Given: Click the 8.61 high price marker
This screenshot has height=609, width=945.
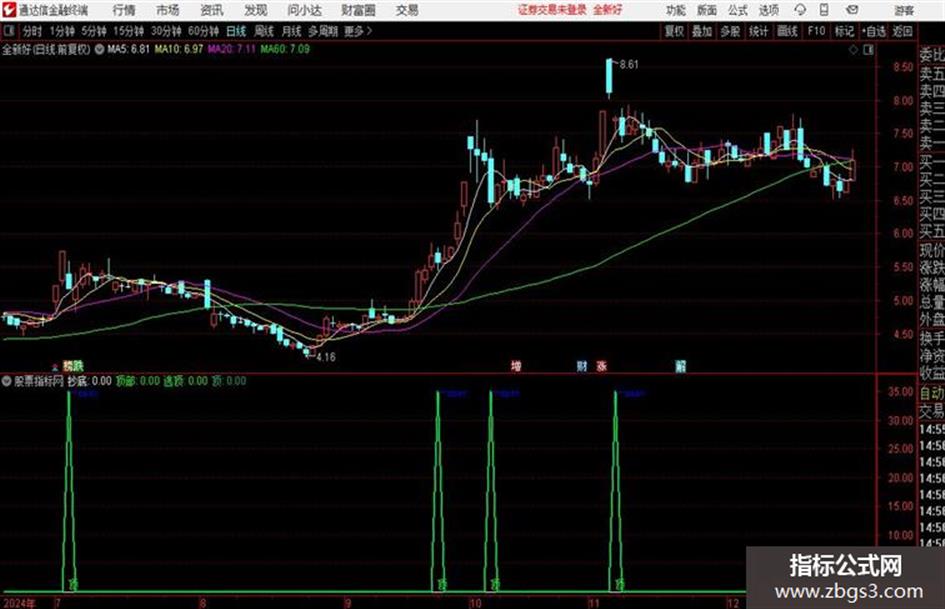Looking at the screenshot, I should click(x=629, y=64).
